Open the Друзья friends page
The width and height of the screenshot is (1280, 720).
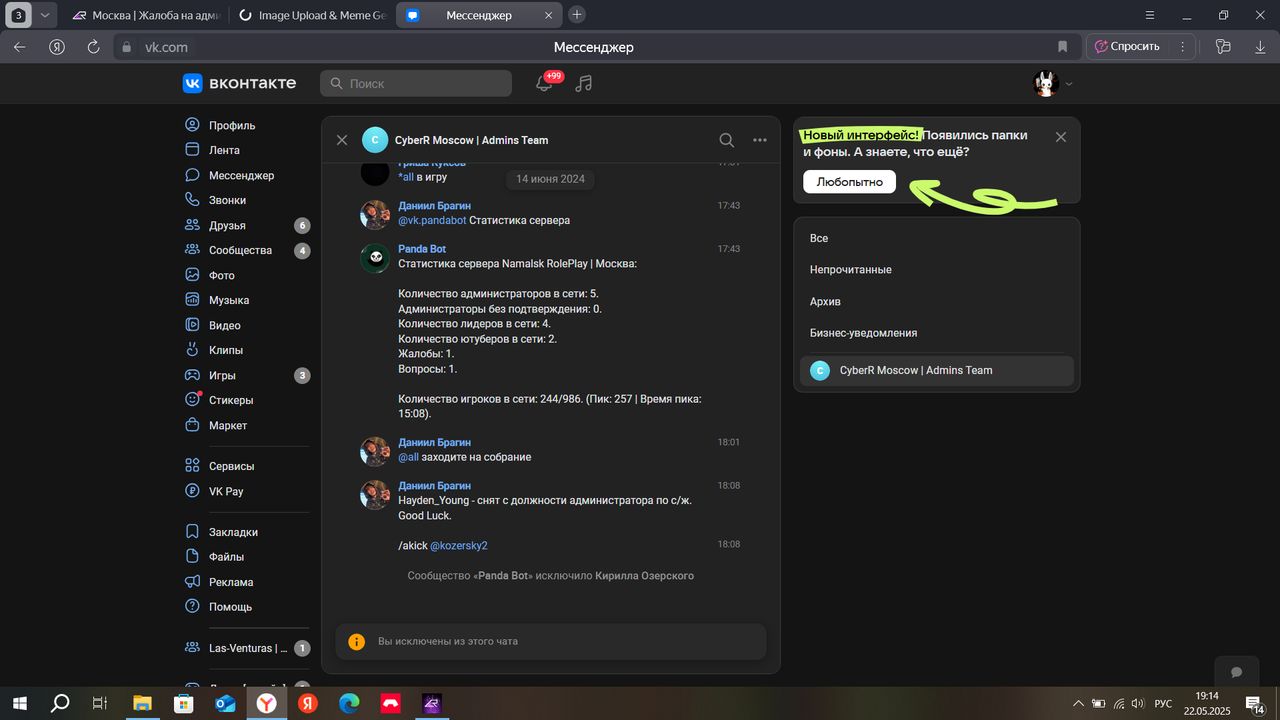point(227,225)
